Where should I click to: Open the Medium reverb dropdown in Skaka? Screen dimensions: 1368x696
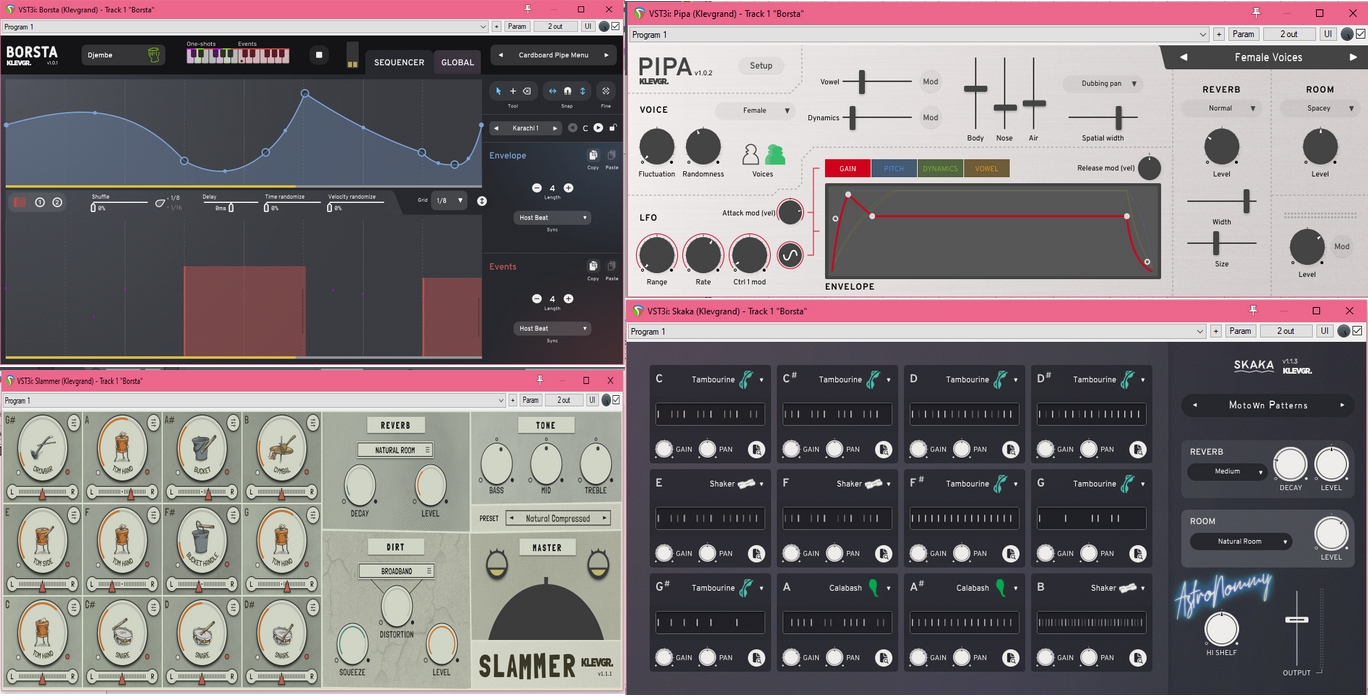[x=1227, y=471]
